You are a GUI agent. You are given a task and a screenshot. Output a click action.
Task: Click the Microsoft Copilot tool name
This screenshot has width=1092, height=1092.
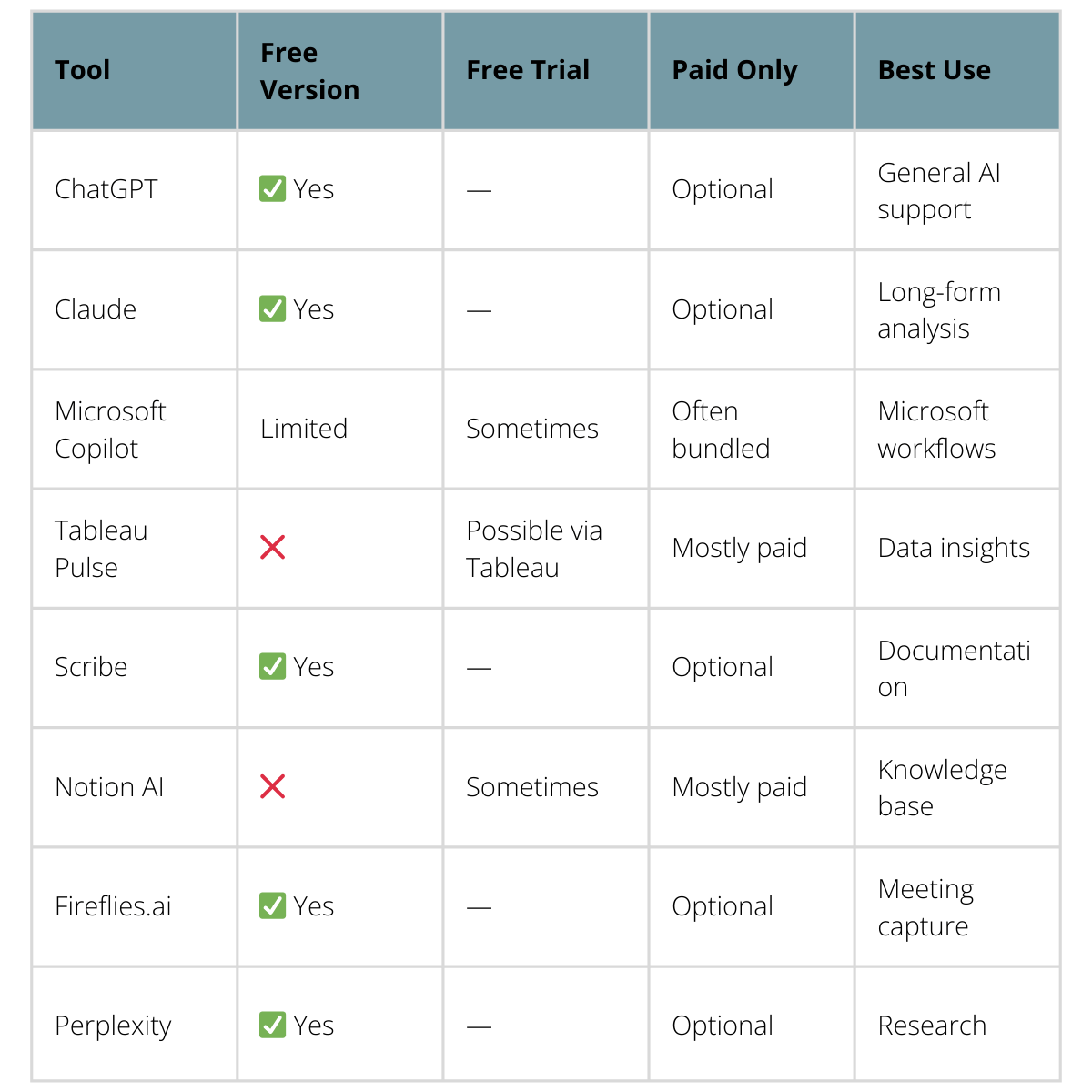(x=110, y=430)
